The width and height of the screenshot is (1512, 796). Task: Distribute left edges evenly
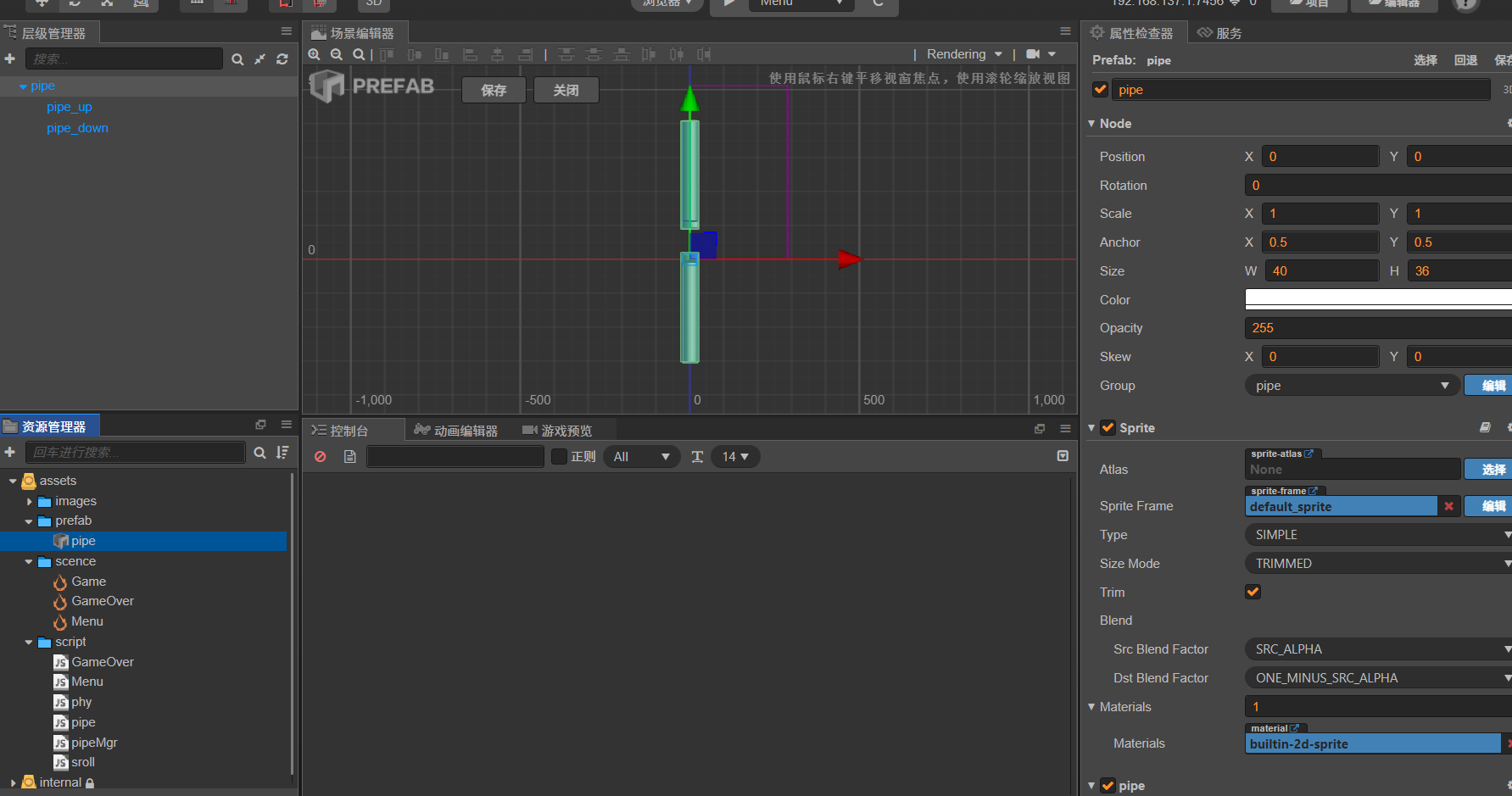(649, 54)
